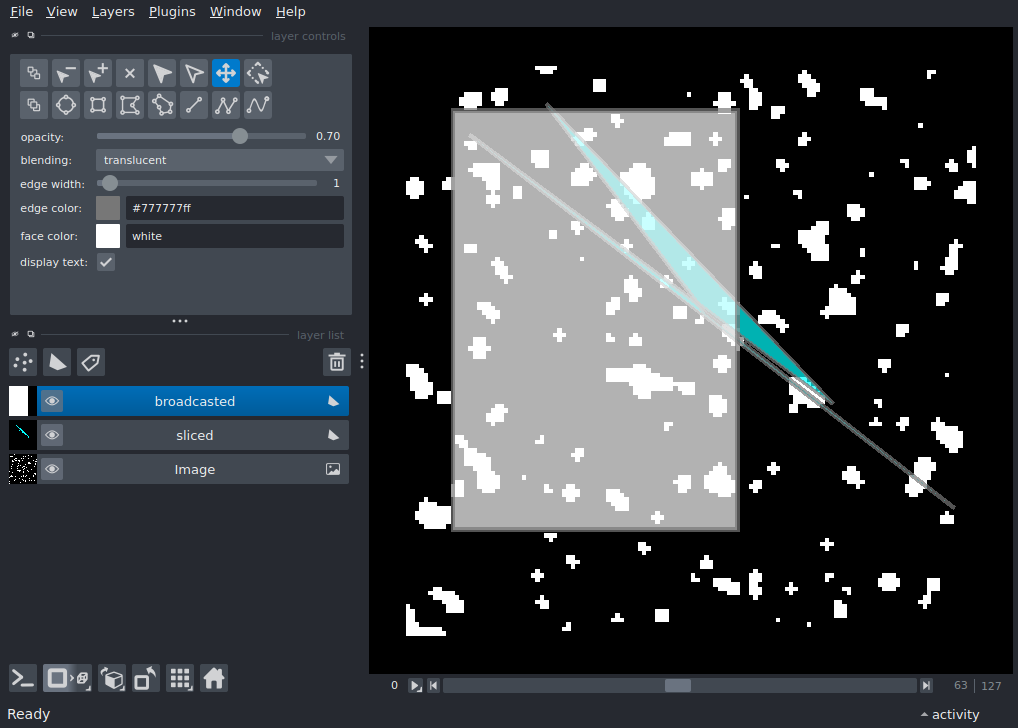Reset view with the home icon
This screenshot has width=1018, height=728.
click(214, 679)
